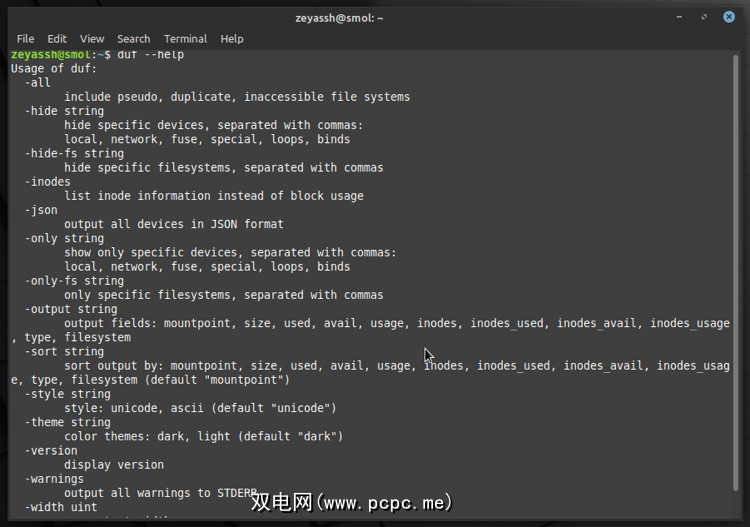Screen dimensions: 750x527
Task: Open the View menu
Action: pyautogui.click(x=92, y=39)
